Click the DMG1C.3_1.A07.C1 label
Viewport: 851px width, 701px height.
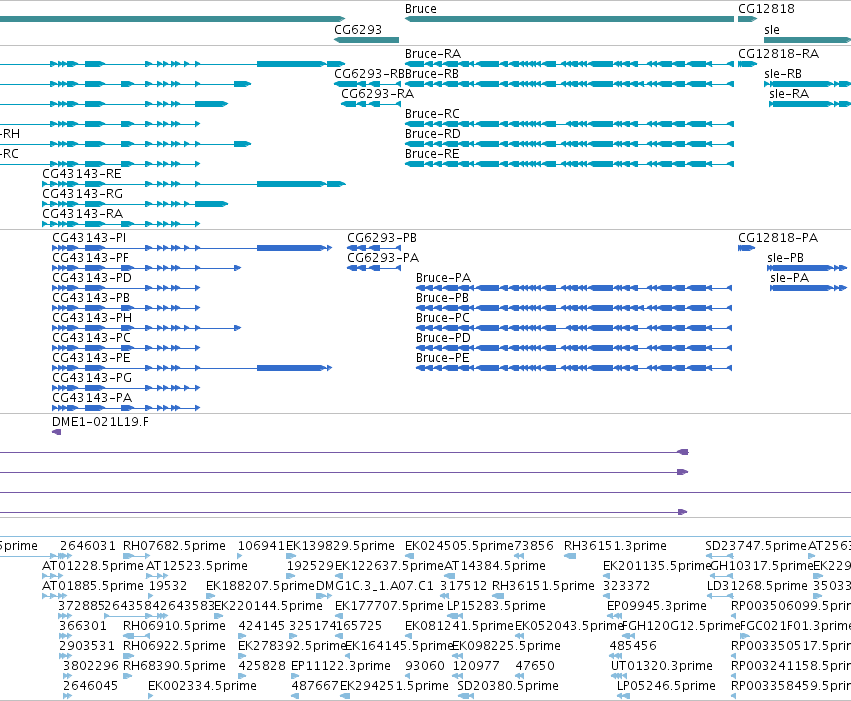coord(375,586)
